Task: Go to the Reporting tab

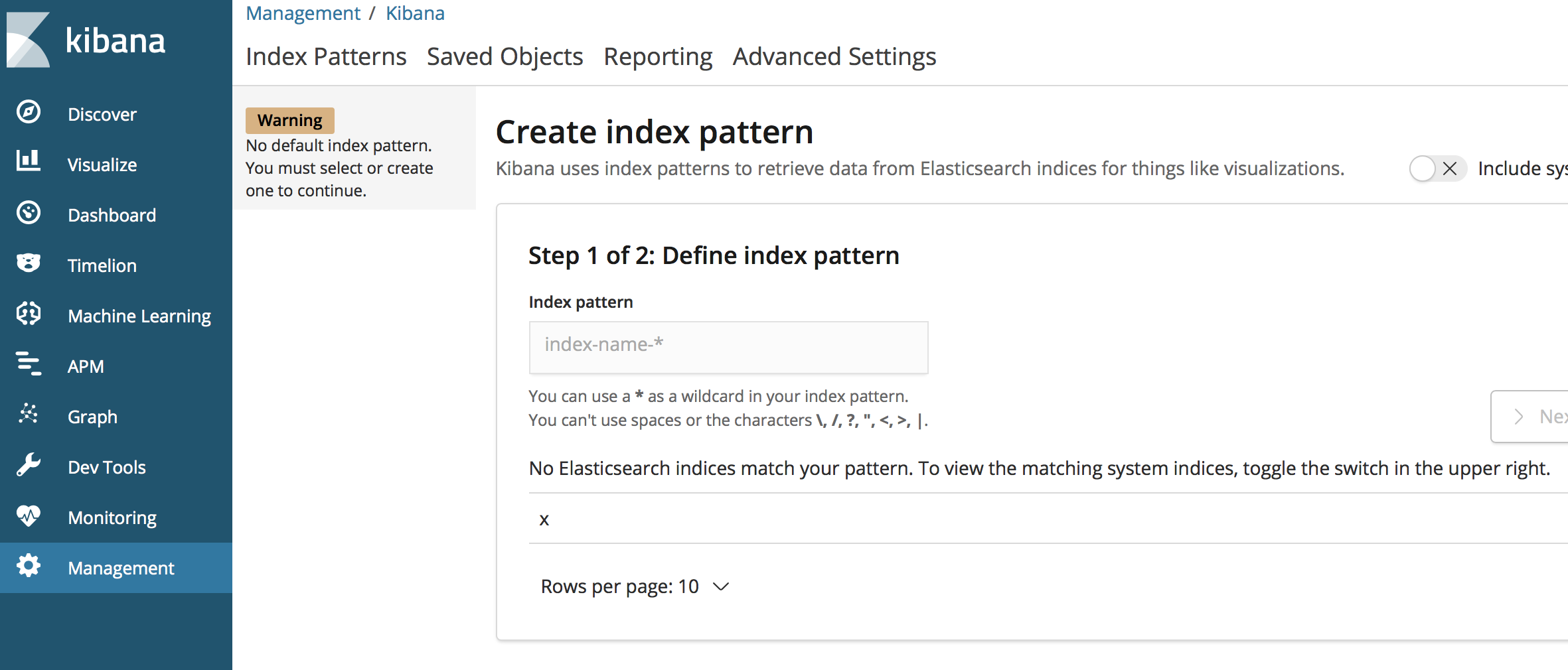Action: (657, 57)
